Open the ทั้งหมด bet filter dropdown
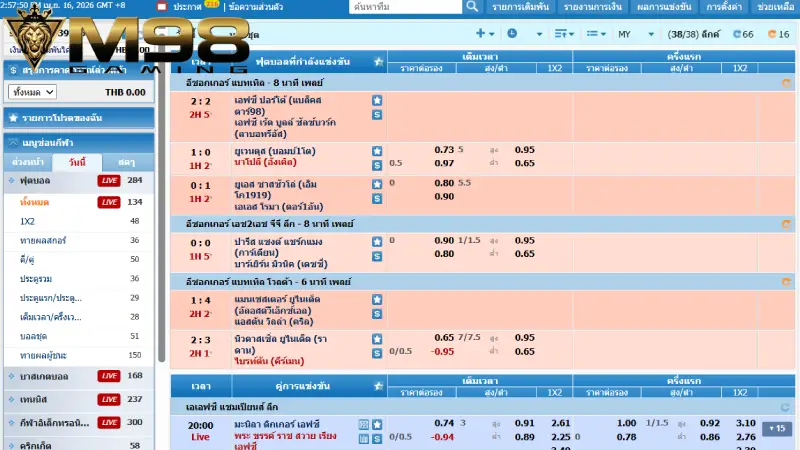 [32, 92]
